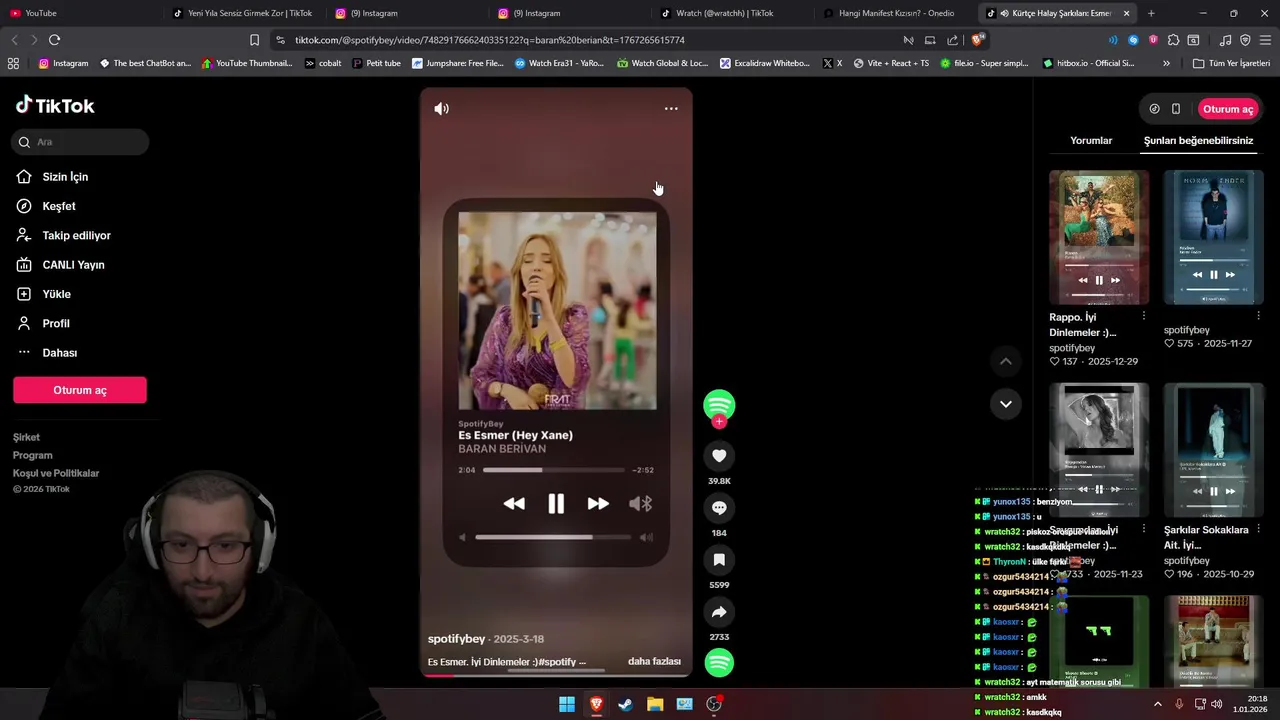Image resolution: width=1280 pixels, height=720 pixels.
Task: Open the Windows Start menu
Action: point(567,704)
